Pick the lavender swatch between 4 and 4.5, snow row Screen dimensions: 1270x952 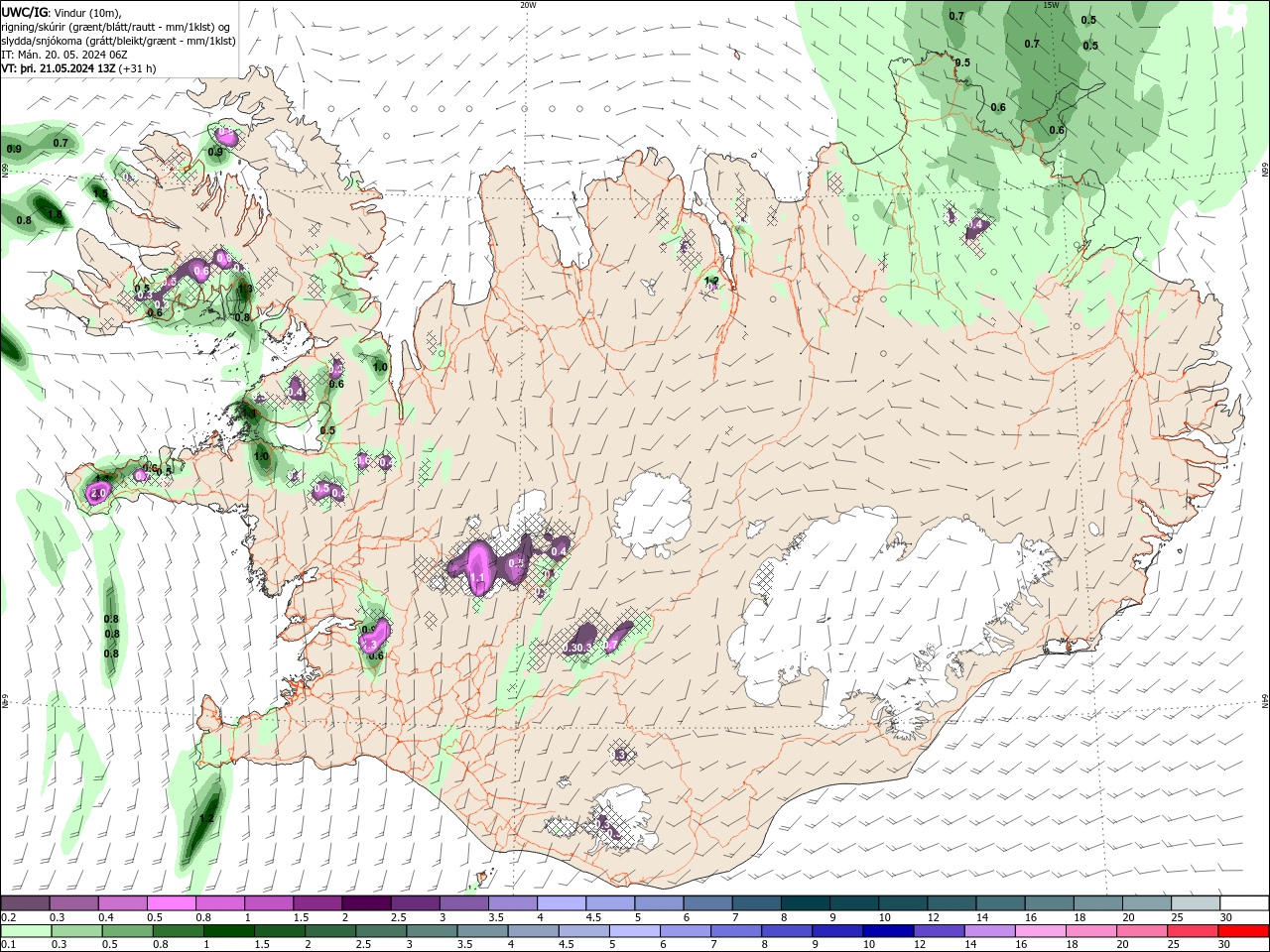click(x=561, y=903)
